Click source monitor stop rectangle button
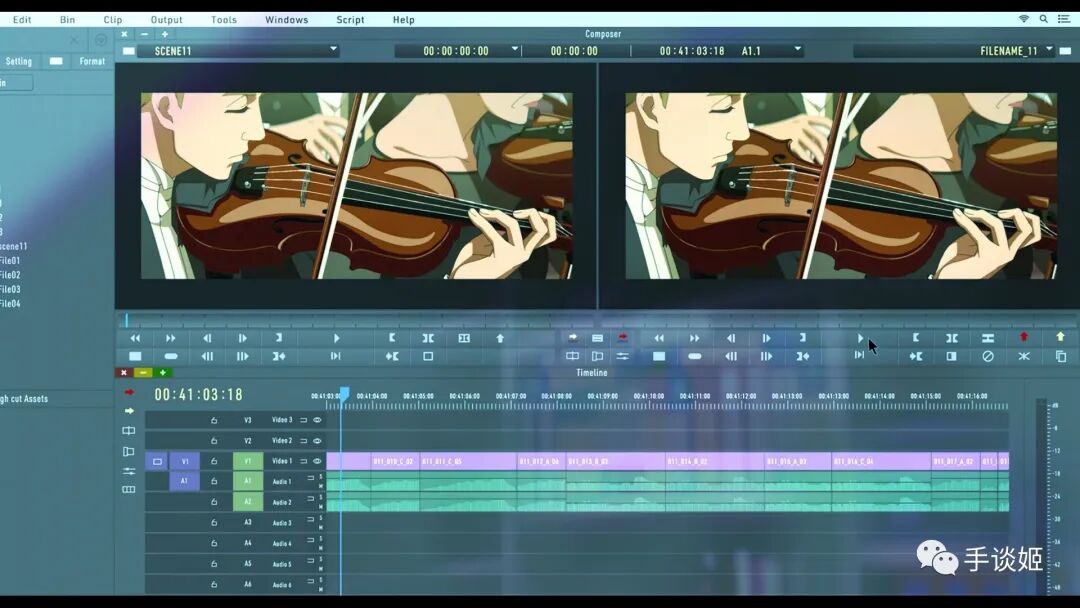Image resolution: width=1080 pixels, height=608 pixels. tap(135, 356)
